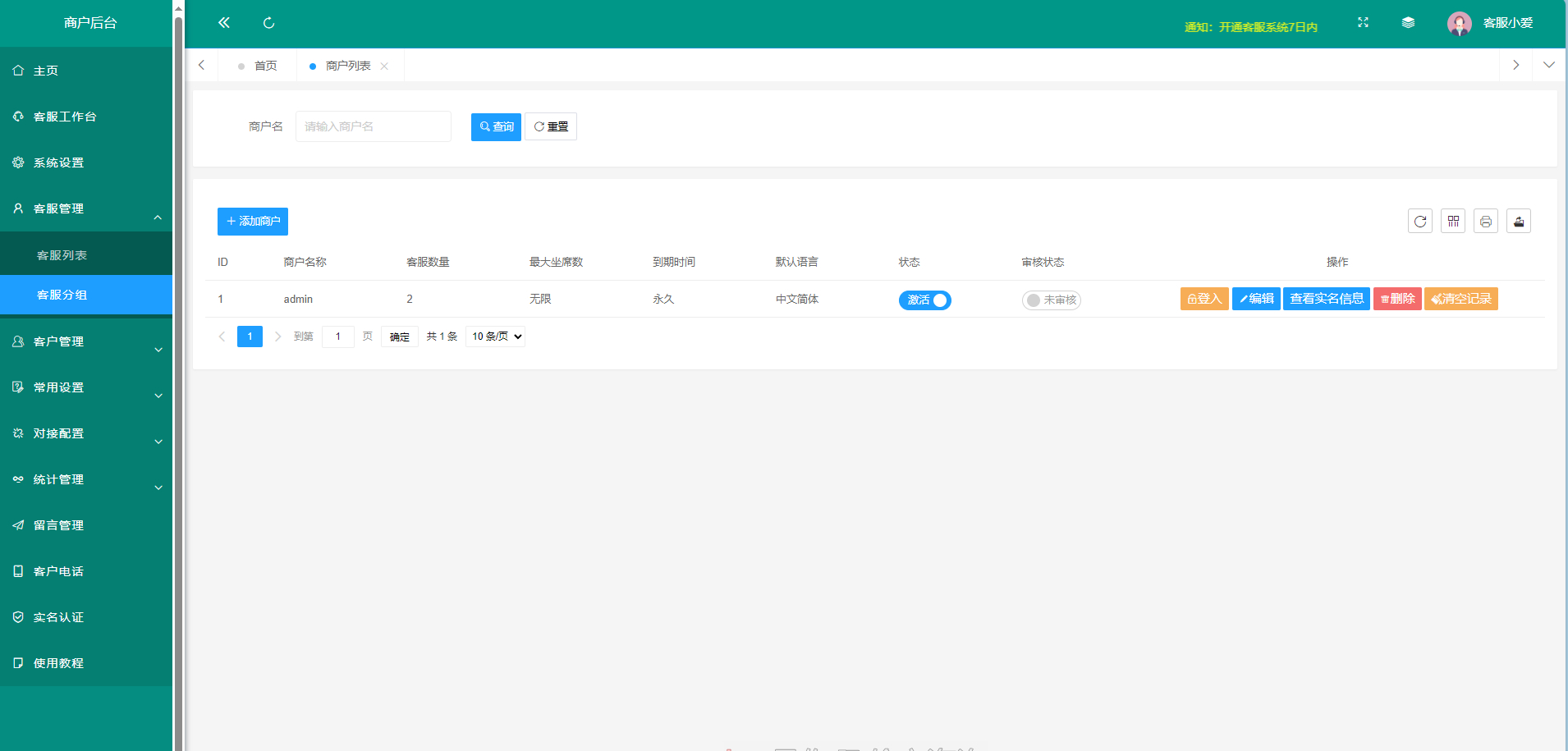Print the table using printer icon
Image resolution: width=1568 pixels, height=751 pixels.
[1485, 222]
